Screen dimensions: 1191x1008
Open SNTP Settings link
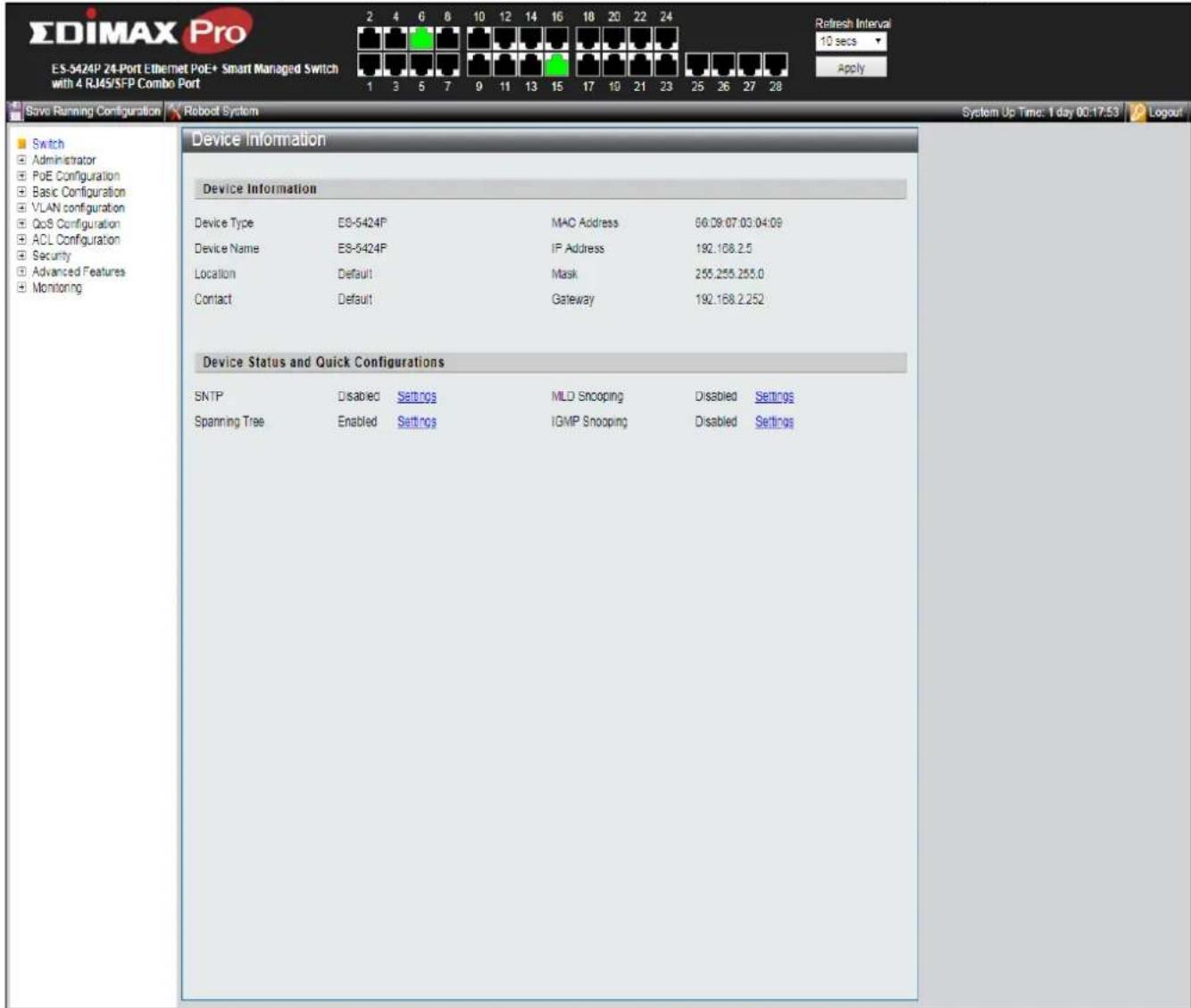(417, 396)
